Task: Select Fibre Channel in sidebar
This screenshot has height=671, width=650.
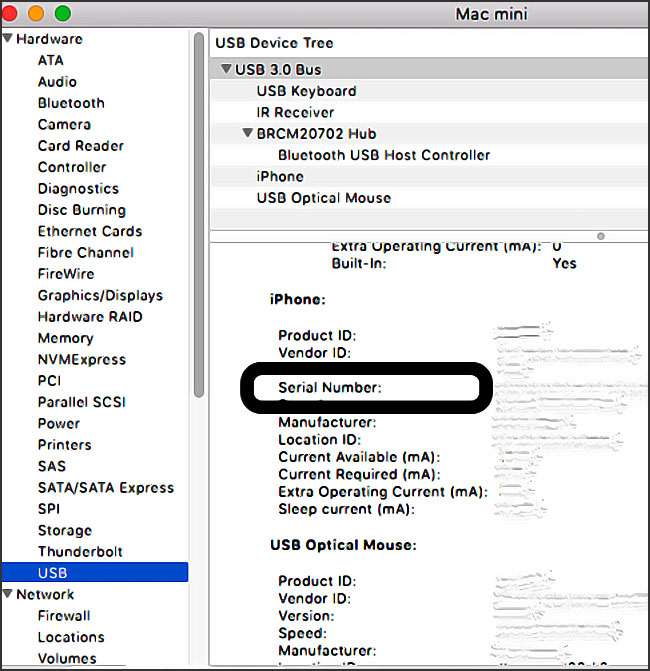Action: tap(86, 253)
